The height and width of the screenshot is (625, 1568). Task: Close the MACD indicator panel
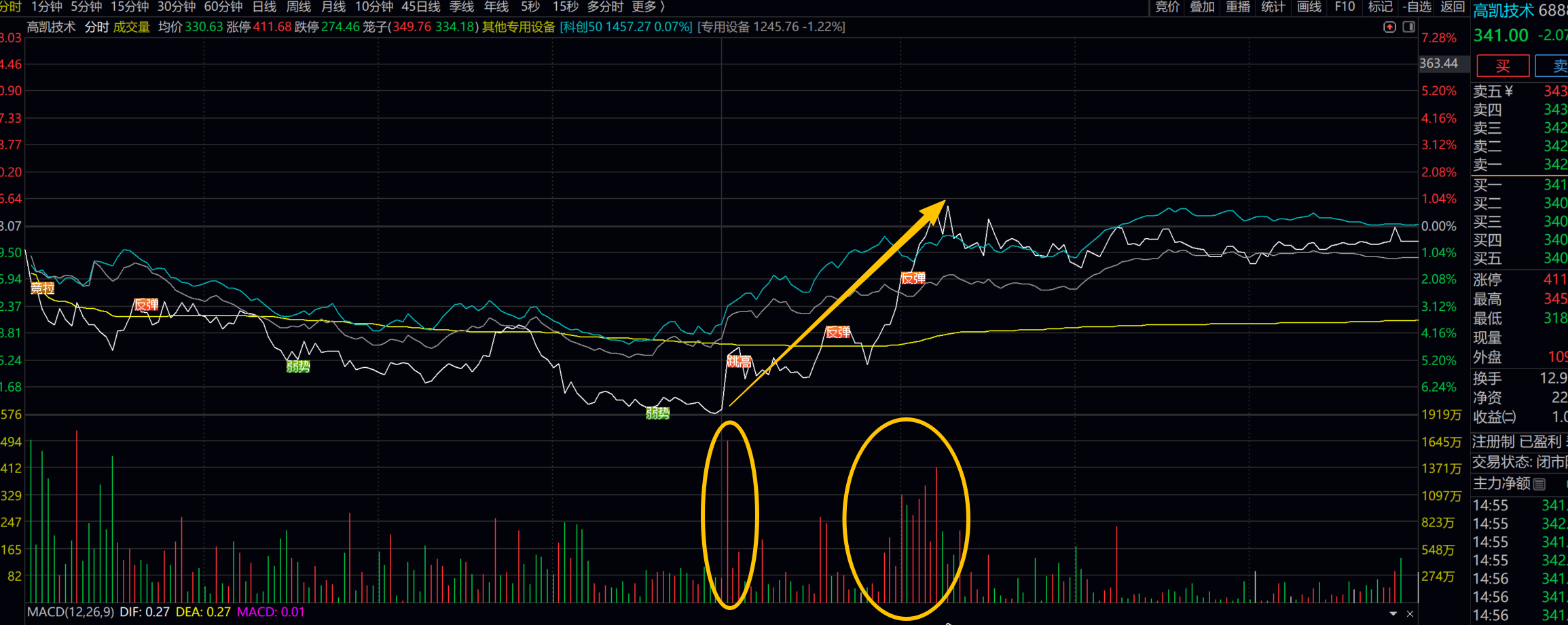pyautogui.click(x=1410, y=613)
